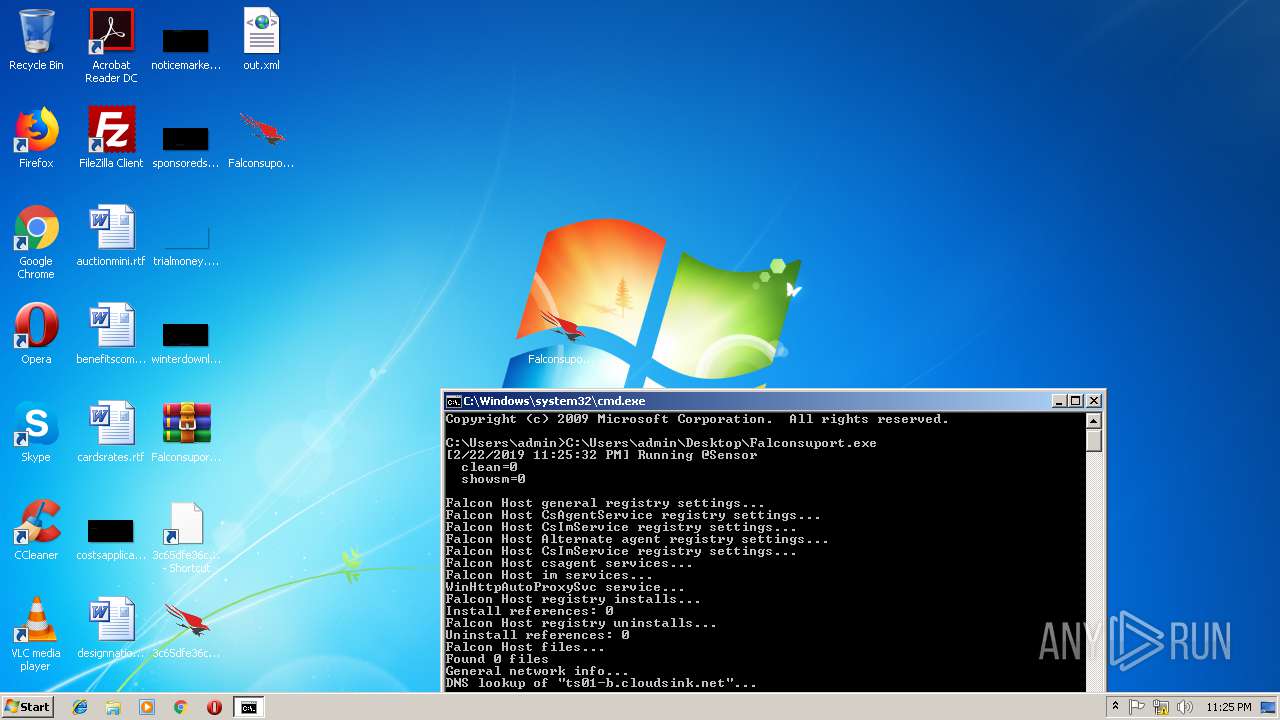The image size is (1280, 720).
Task: Select the benefitscom... Word document
Action: pyautogui.click(x=111, y=334)
